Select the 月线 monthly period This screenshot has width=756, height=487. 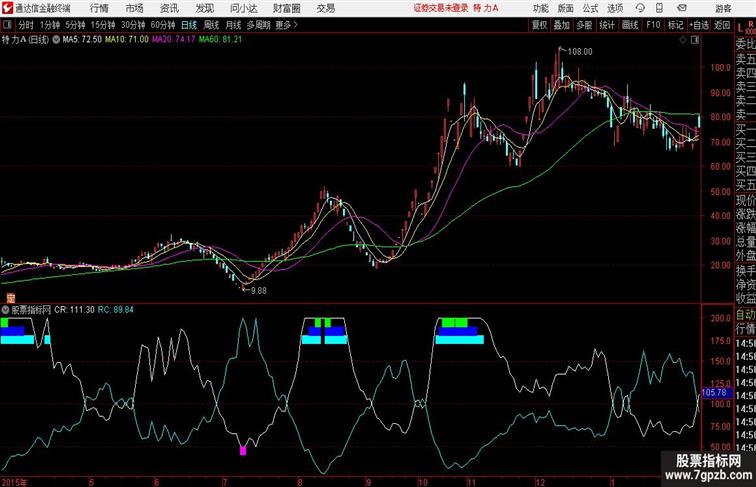tap(233, 25)
